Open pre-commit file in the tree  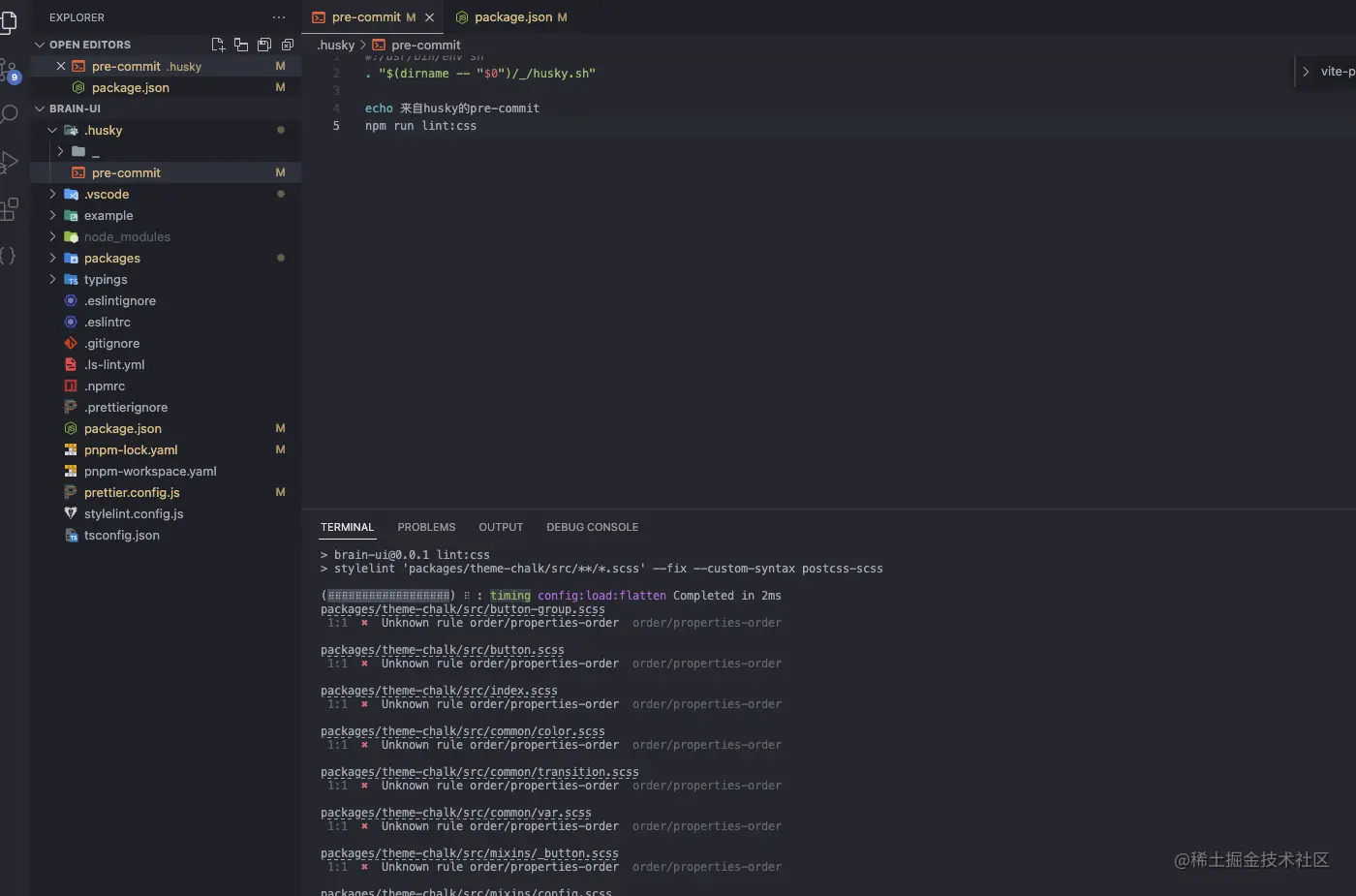point(166,172)
